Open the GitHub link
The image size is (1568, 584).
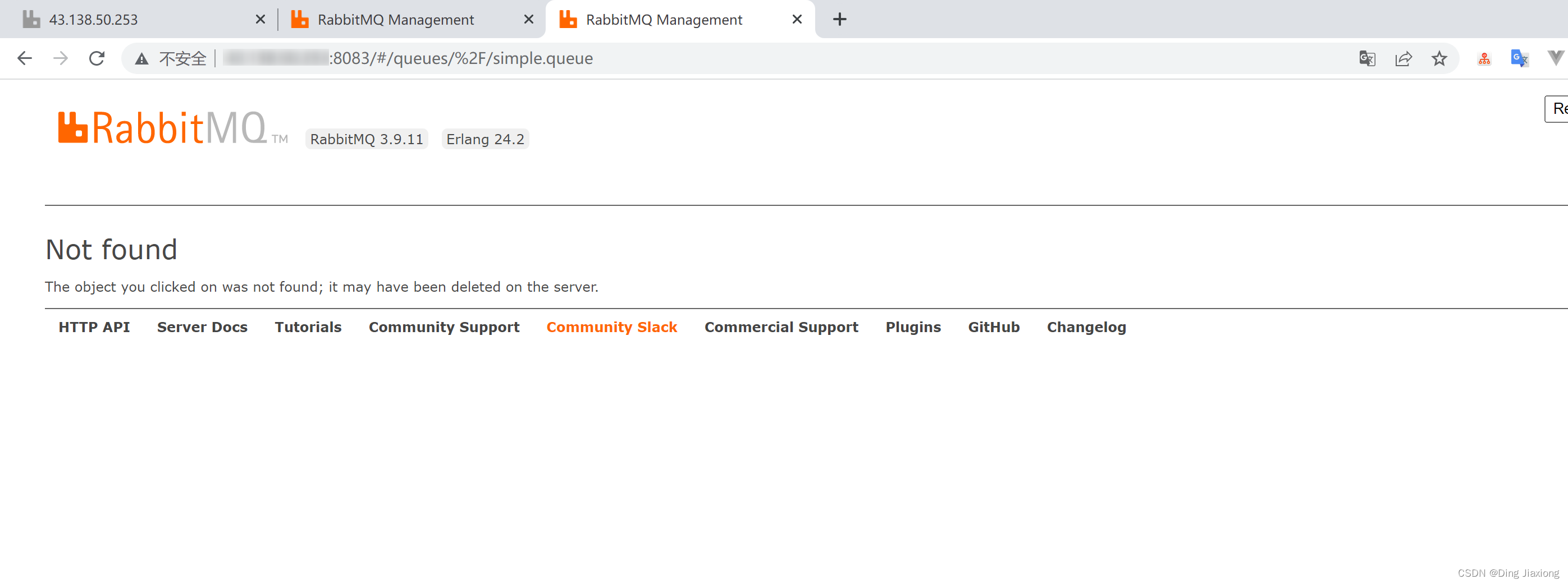[x=993, y=327]
